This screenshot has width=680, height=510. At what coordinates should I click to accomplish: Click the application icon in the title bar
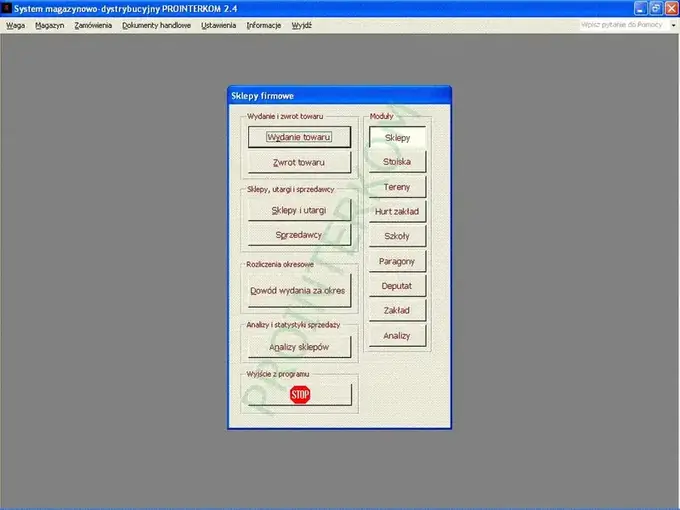tap(6, 8)
